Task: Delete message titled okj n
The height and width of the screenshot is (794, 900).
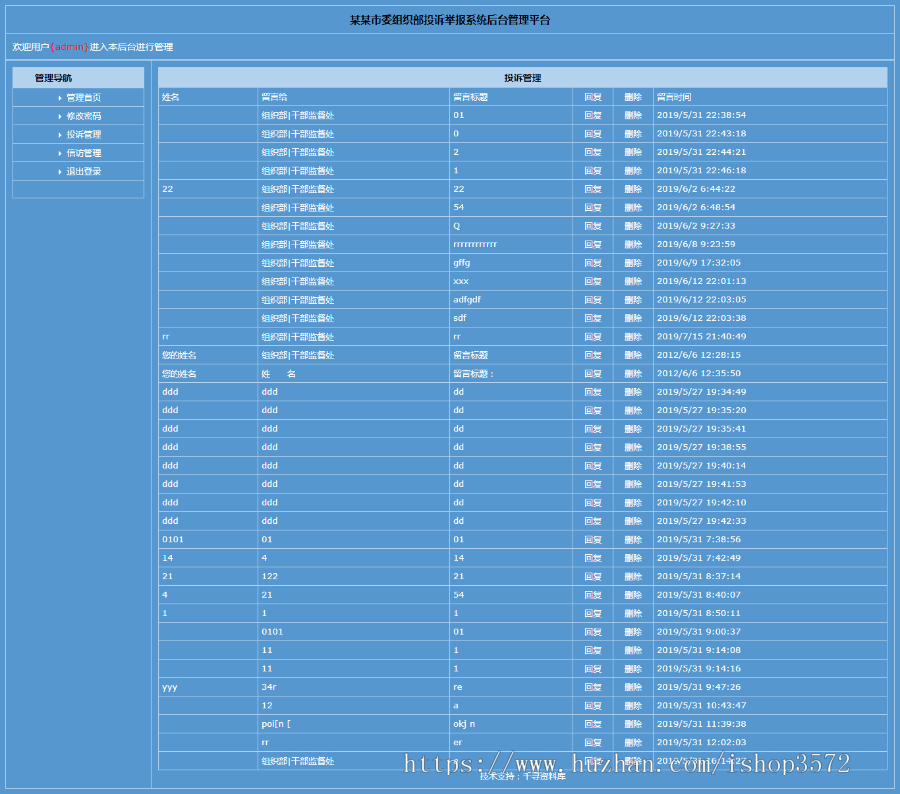Action: click(x=633, y=724)
